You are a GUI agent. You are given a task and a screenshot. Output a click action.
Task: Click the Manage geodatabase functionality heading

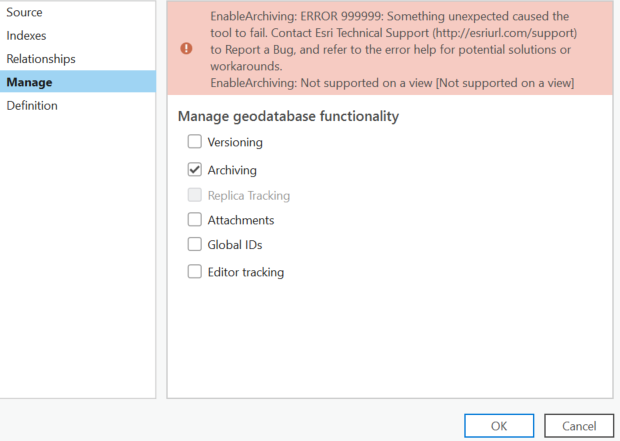pyautogui.click(x=288, y=116)
